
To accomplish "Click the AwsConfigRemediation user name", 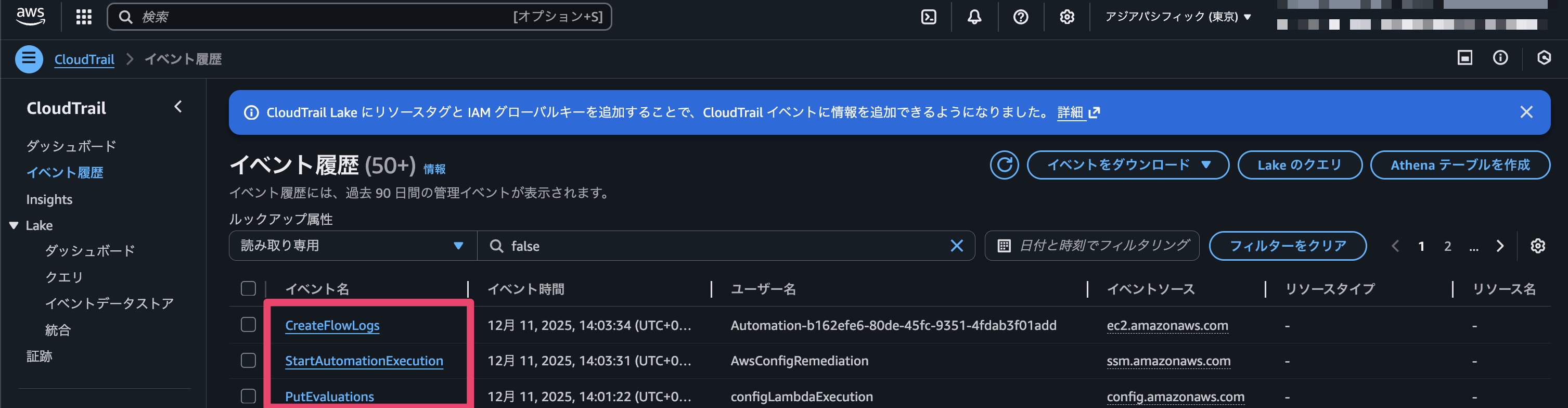I will pos(799,361).
